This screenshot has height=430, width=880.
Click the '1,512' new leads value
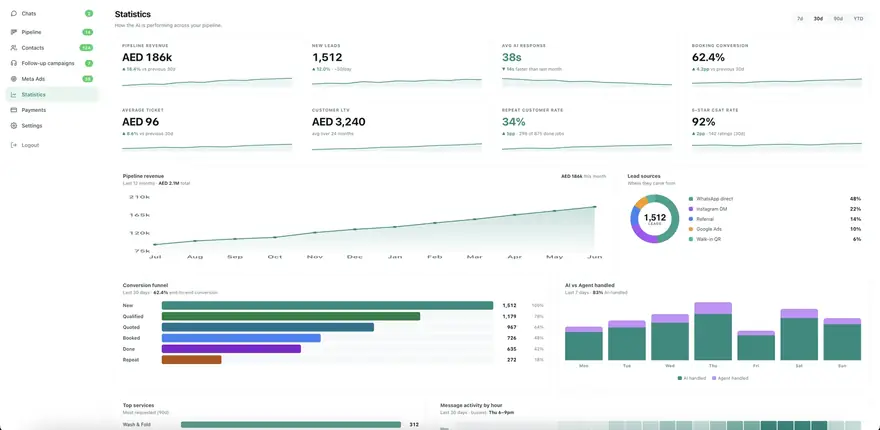(x=327, y=57)
